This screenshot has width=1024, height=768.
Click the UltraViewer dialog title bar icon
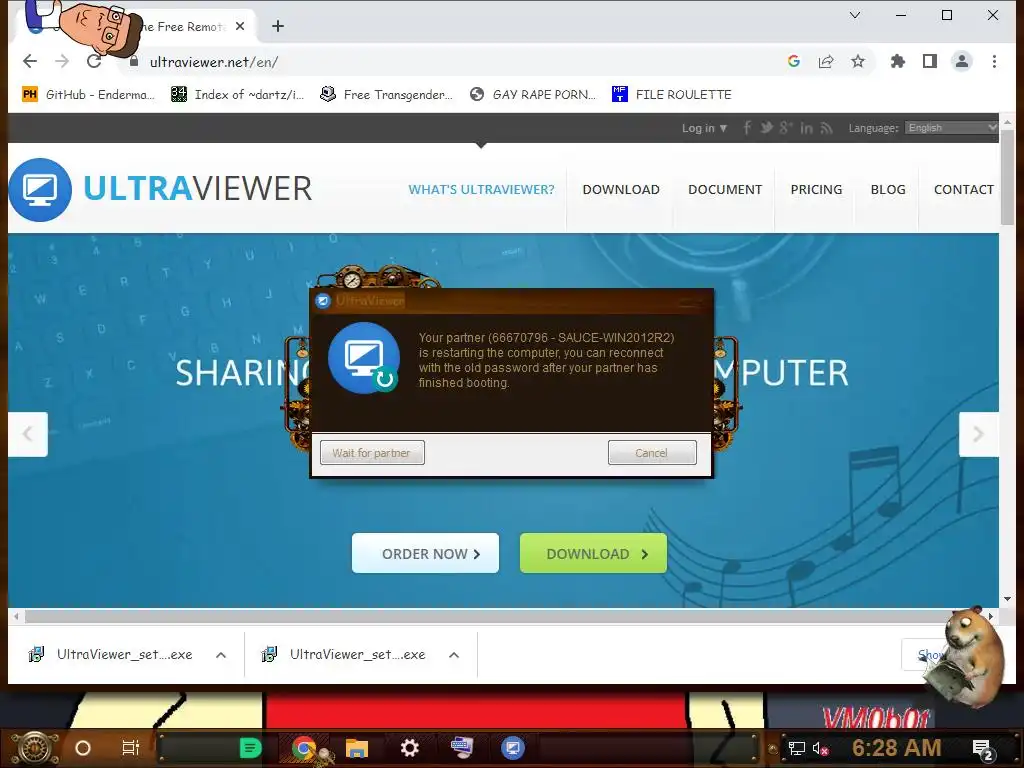[x=323, y=301]
